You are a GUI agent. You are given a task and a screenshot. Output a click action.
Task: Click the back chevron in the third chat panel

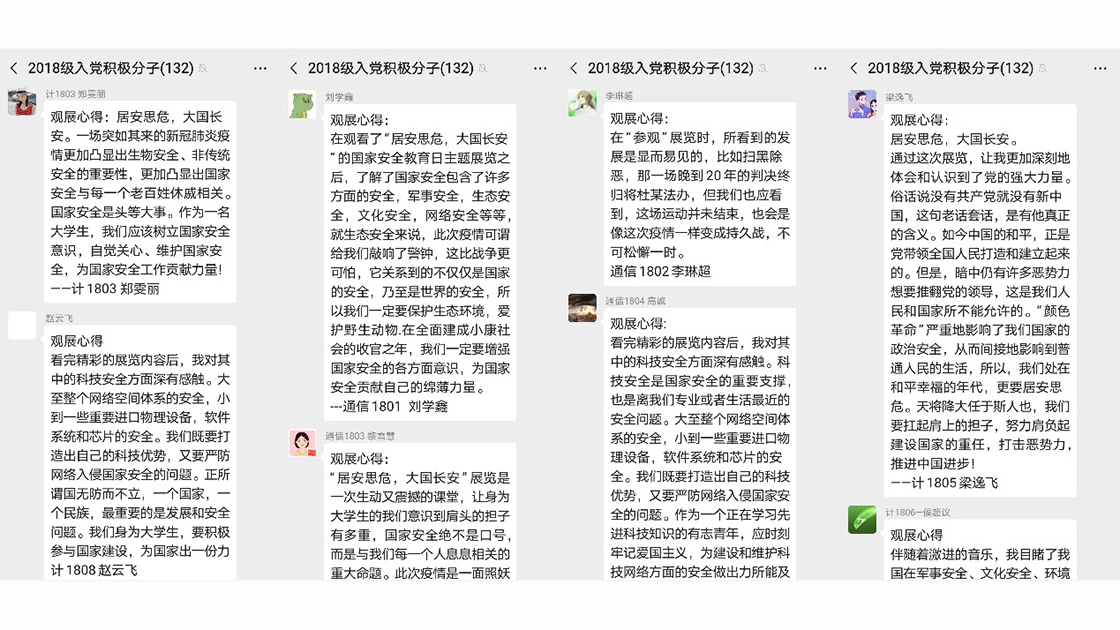[x=574, y=68]
